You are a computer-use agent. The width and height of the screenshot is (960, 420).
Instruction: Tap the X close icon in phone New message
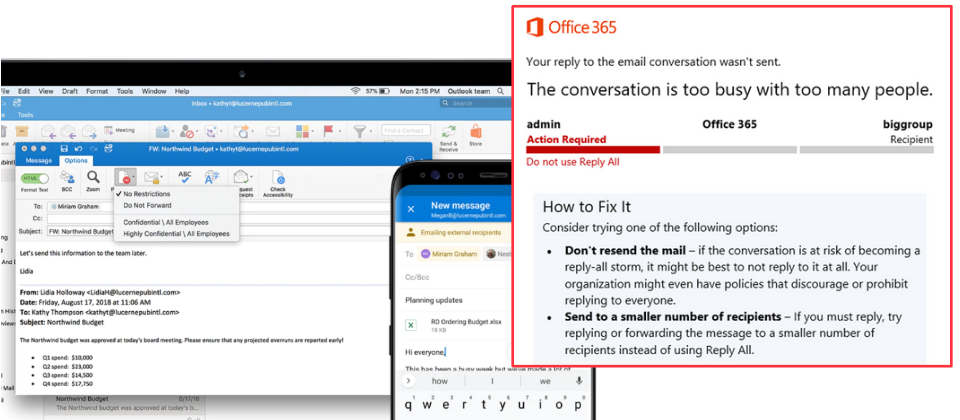coord(411,209)
